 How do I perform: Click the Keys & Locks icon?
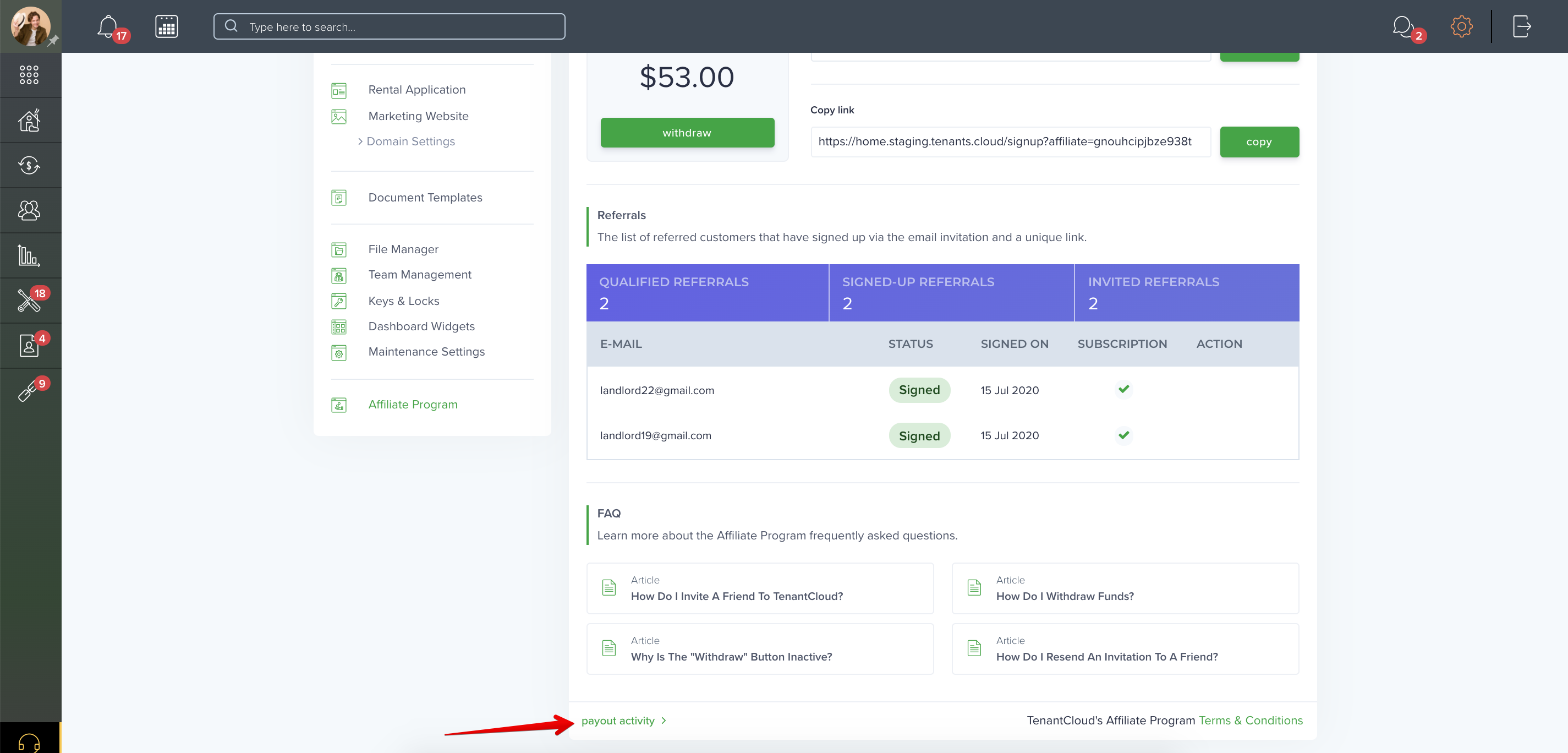point(339,301)
